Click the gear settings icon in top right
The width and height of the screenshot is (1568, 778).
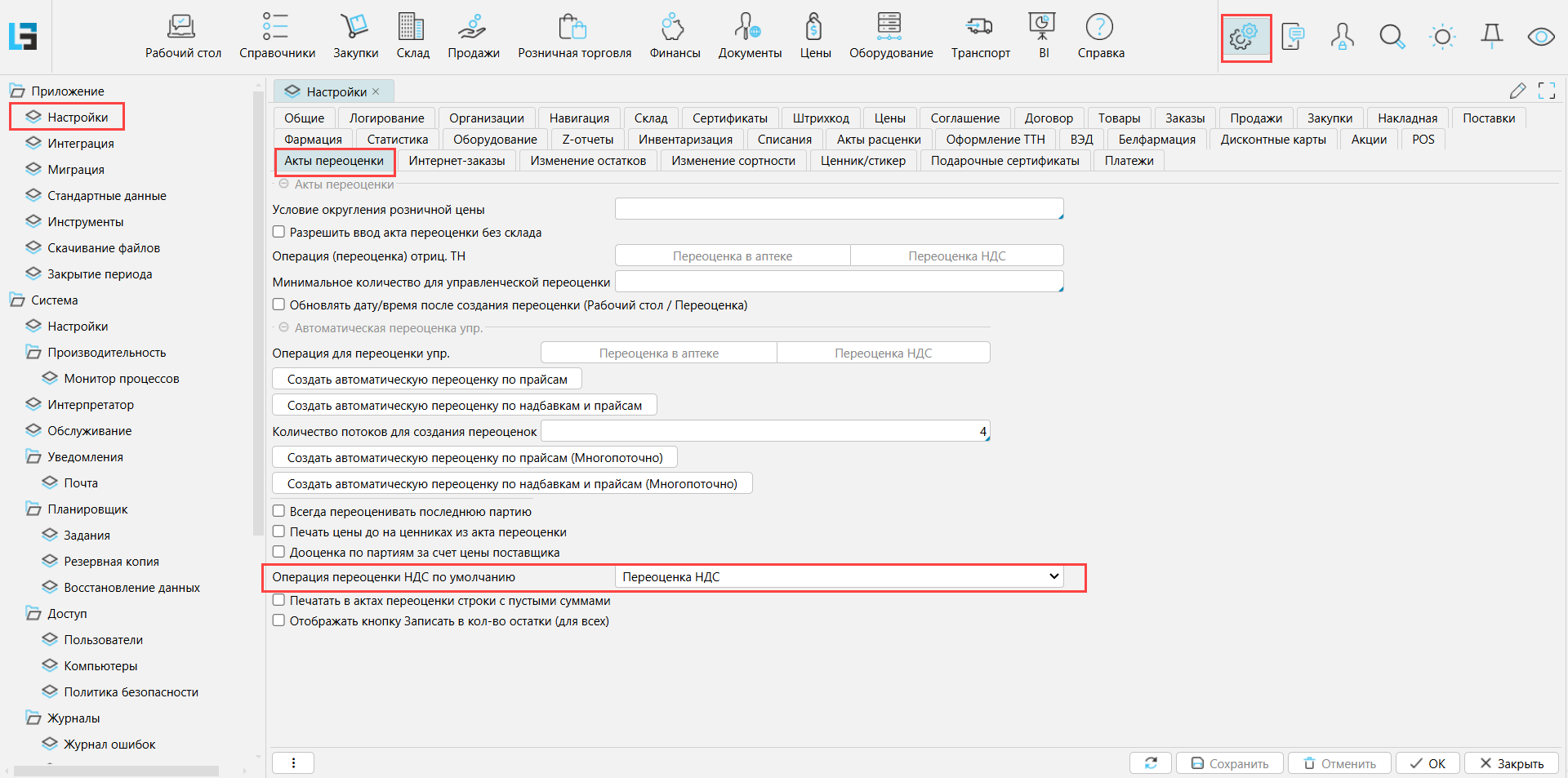click(x=1245, y=37)
